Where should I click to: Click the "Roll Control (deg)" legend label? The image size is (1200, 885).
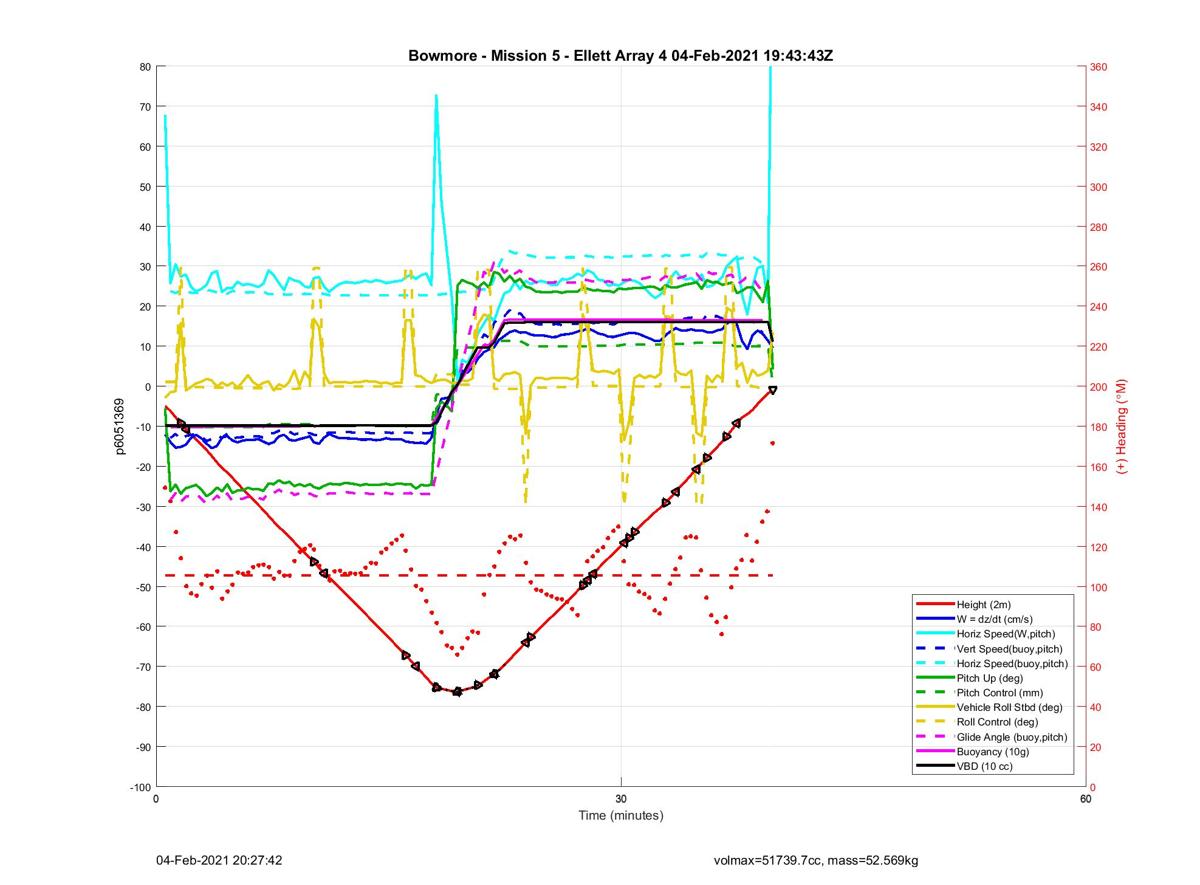tap(998, 721)
